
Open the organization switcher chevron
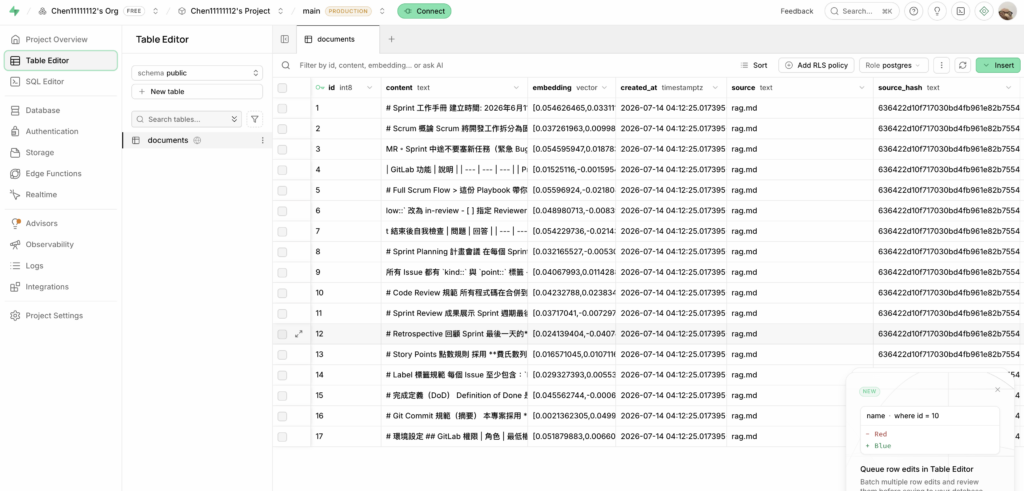click(155, 11)
